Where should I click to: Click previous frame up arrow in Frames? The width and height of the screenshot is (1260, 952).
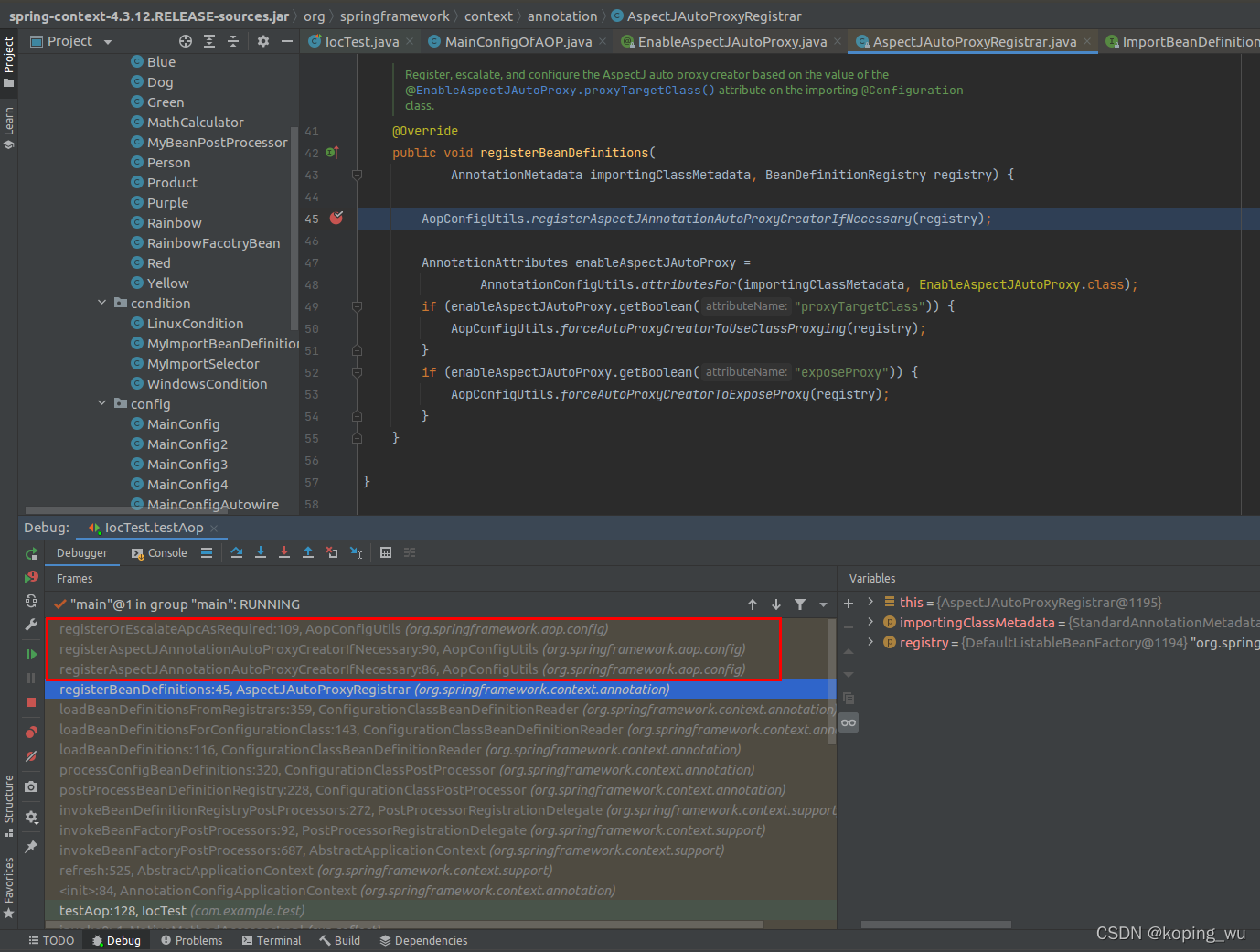point(753,604)
